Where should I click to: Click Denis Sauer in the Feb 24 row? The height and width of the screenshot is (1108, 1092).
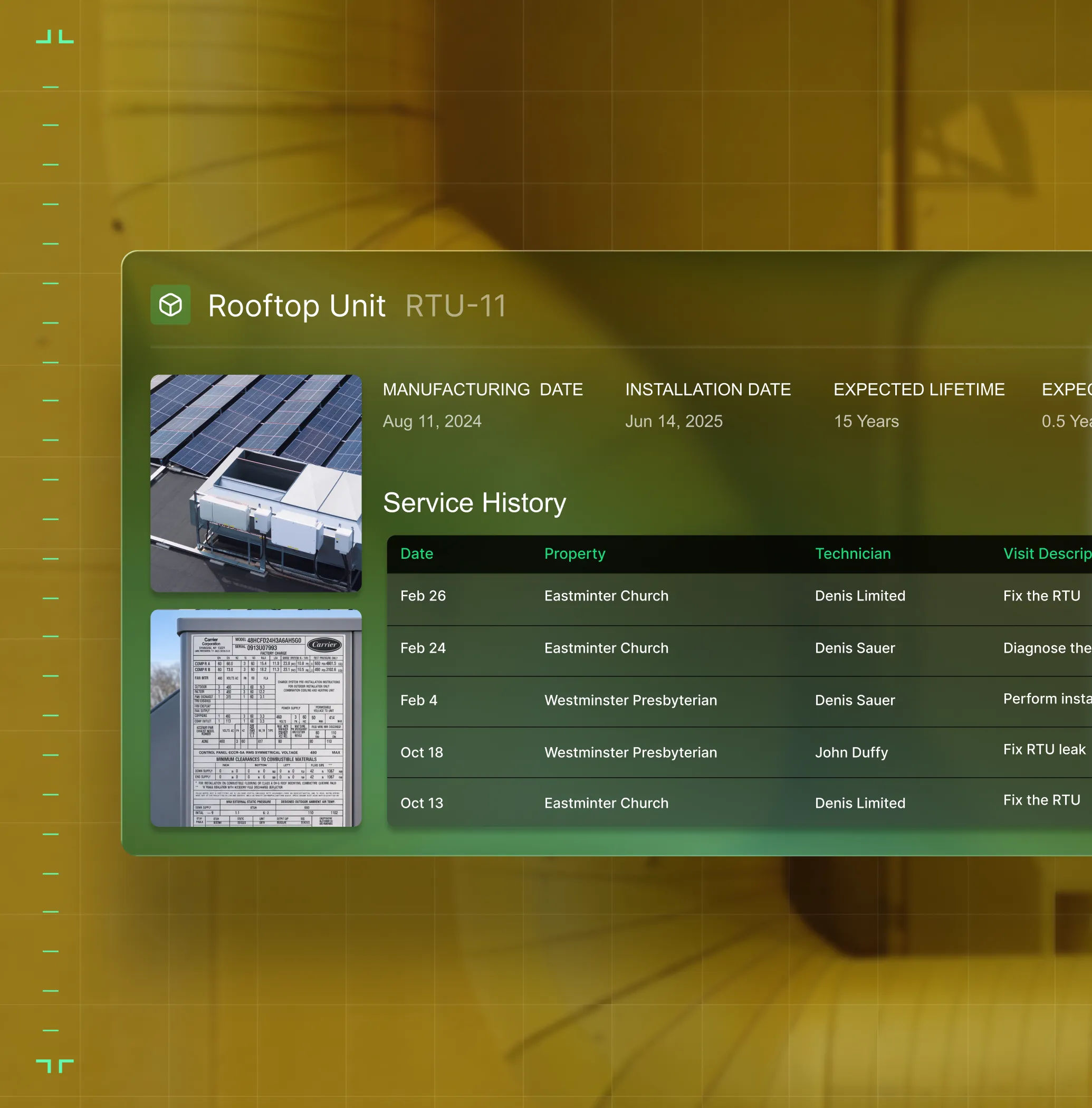click(855, 648)
